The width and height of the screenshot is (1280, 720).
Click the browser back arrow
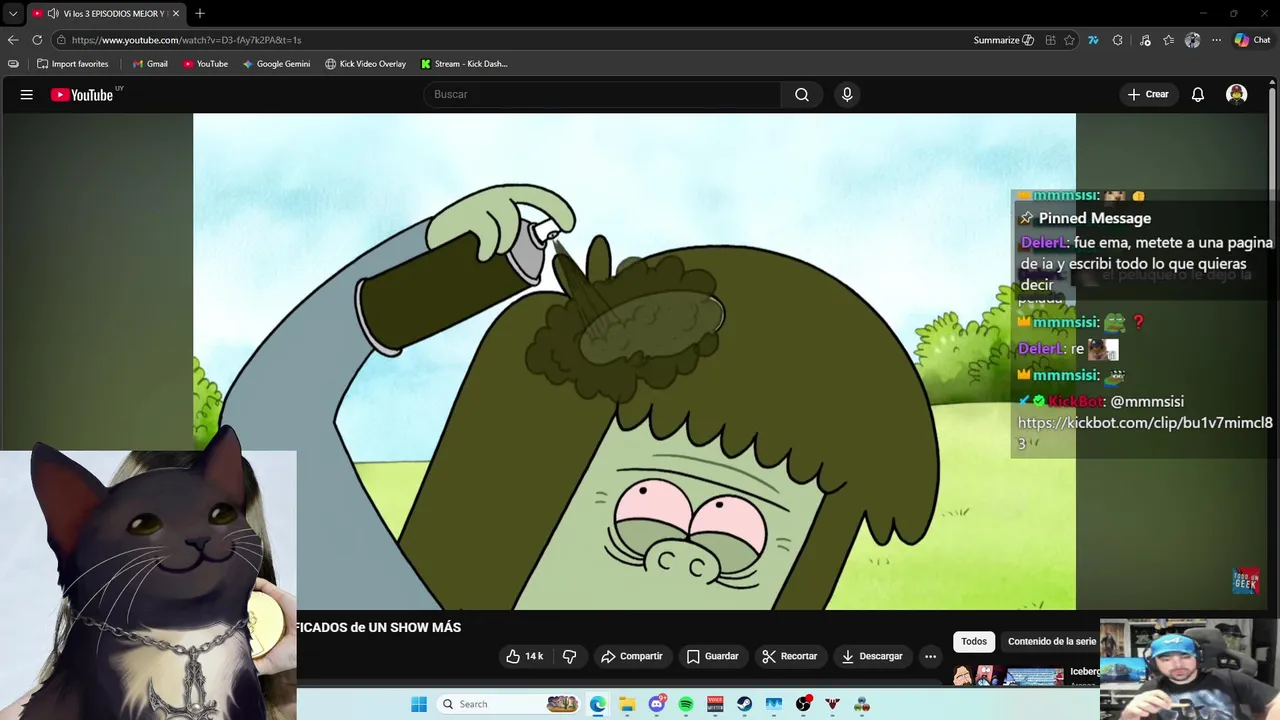point(13,40)
